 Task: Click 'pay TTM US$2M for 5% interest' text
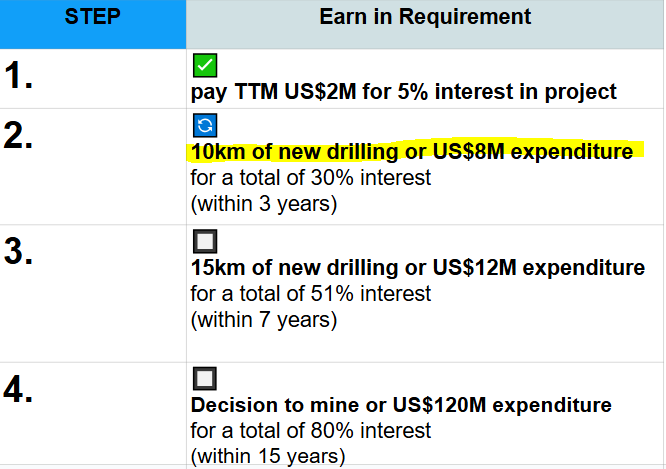click(x=404, y=92)
